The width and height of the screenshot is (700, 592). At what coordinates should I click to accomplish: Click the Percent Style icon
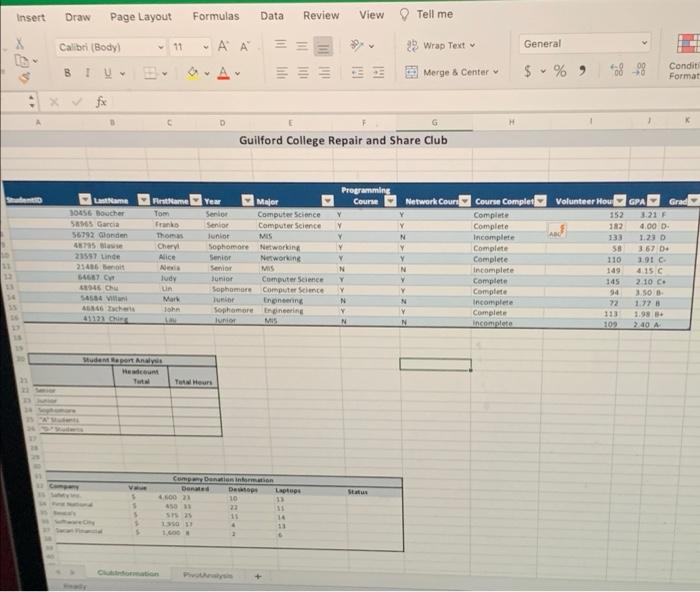(x=560, y=71)
